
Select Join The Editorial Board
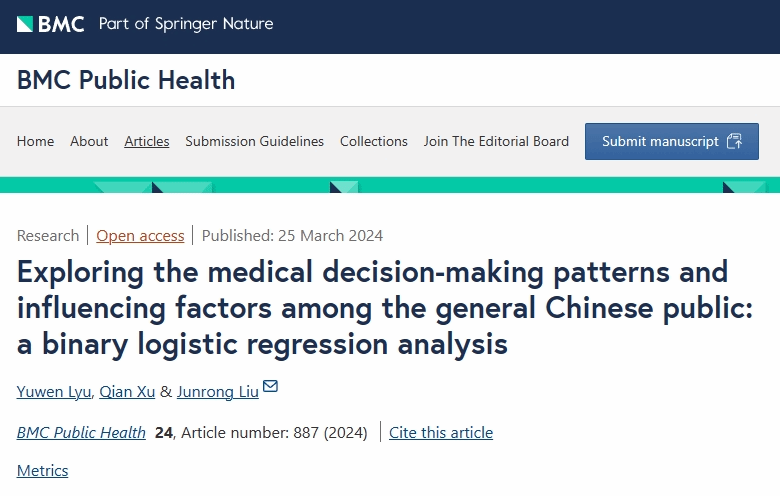pyautogui.click(x=496, y=141)
